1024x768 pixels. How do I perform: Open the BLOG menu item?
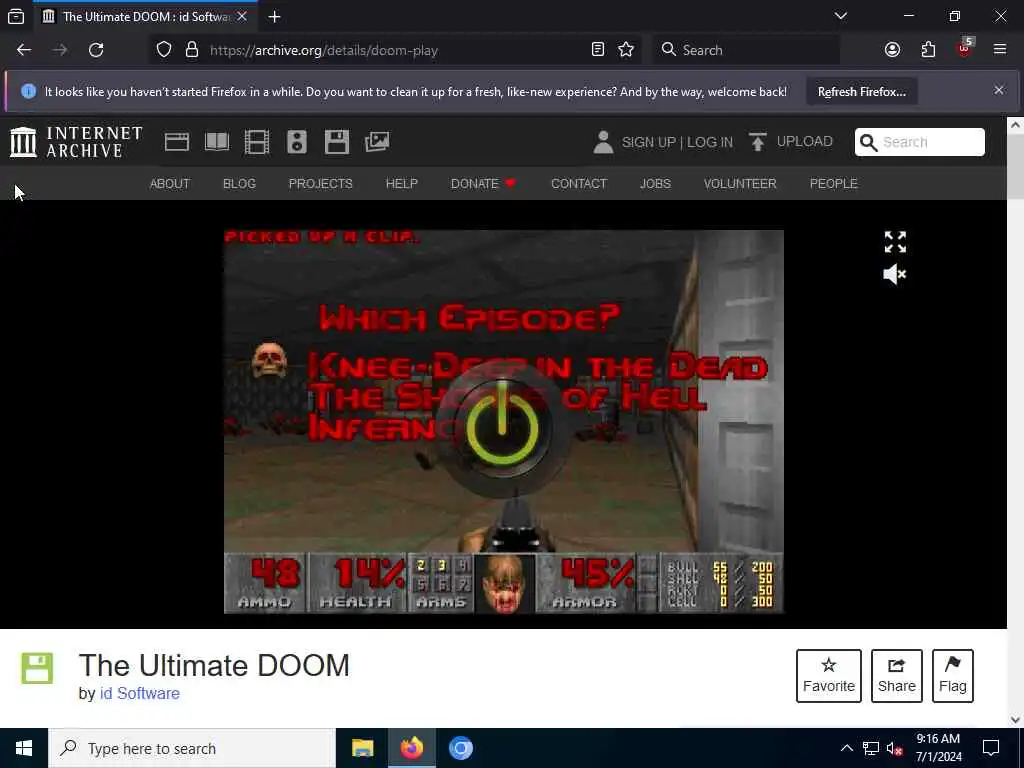pos(240,184)
